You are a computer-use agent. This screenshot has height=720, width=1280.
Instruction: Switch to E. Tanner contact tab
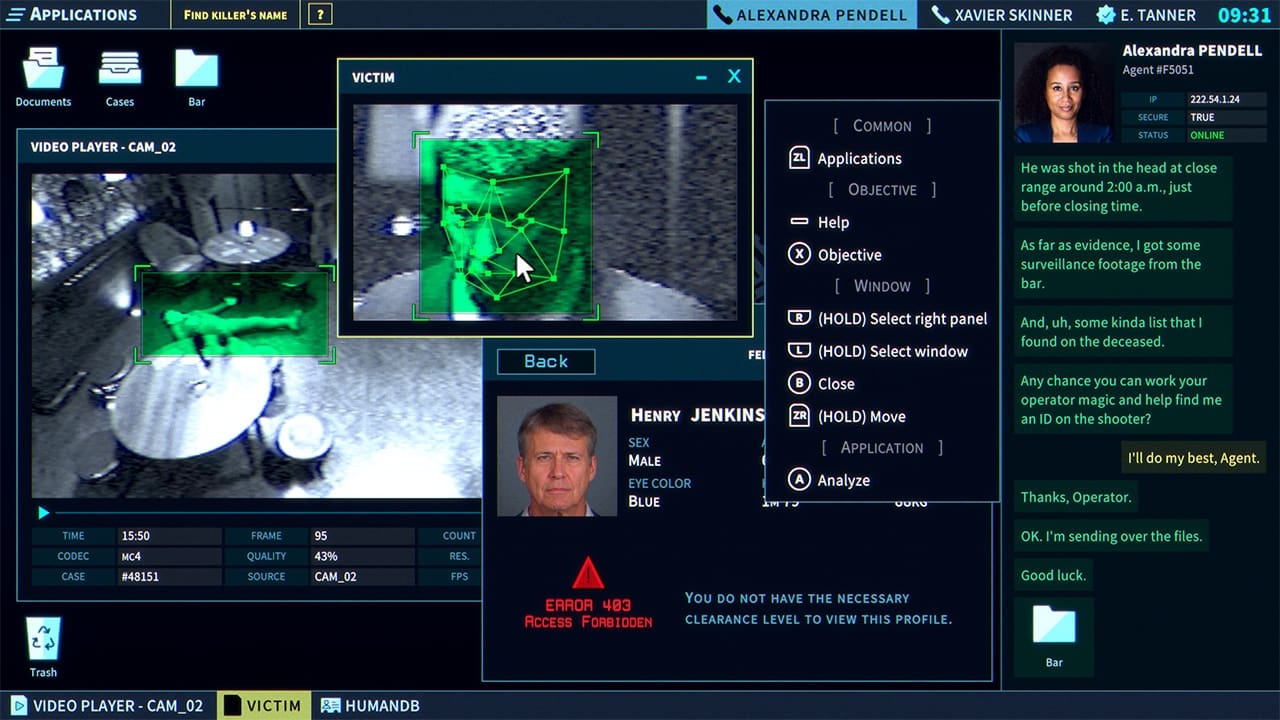click(1145, 15)
